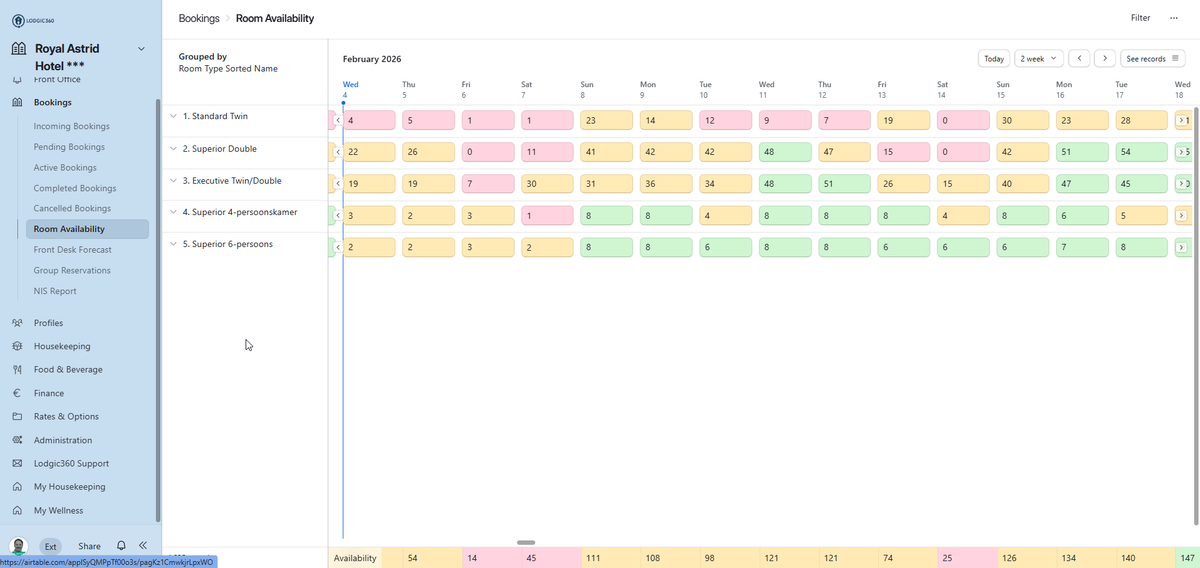Click Standard Twin cell 23 on Sun 8
1200x568 pixels.
coord(606,120)
